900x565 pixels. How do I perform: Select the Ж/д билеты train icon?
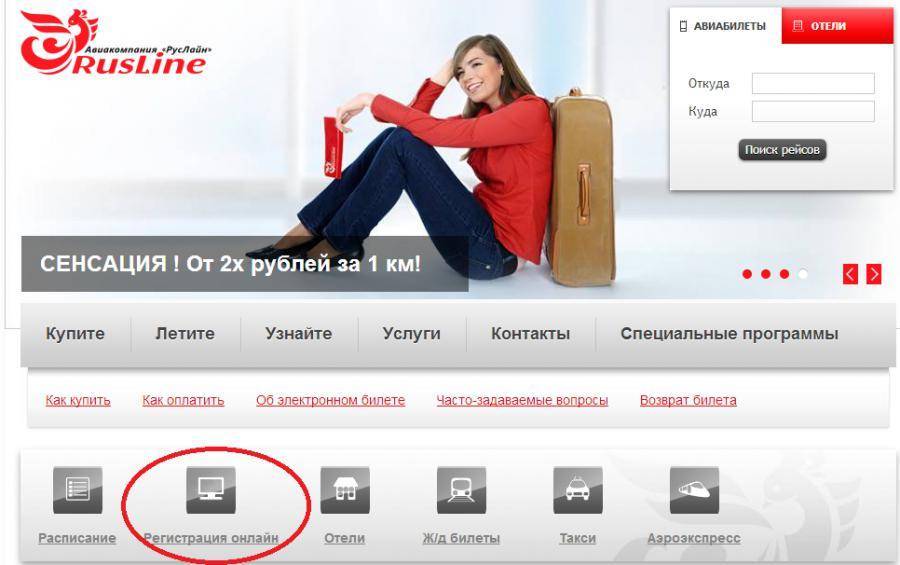[461, 490]
